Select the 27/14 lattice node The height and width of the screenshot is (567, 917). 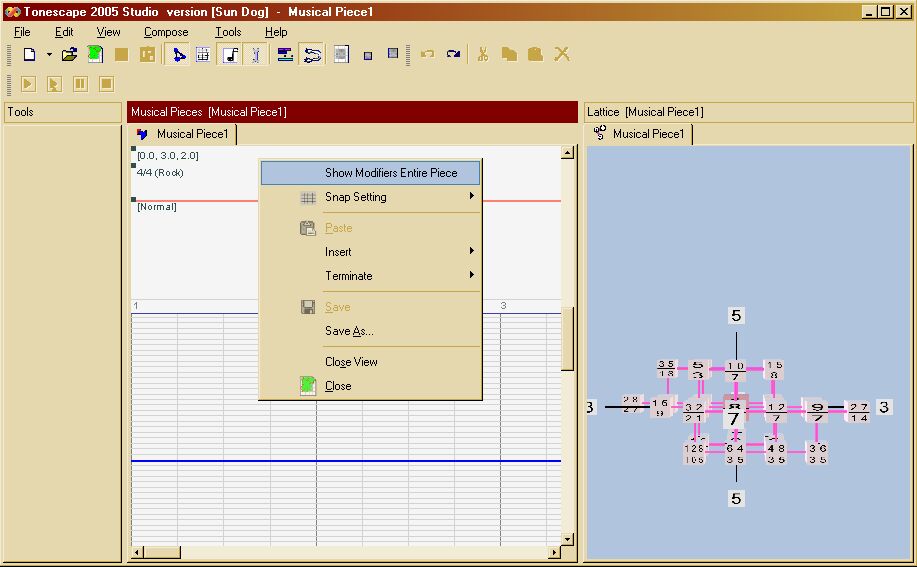click(x=859, y=412)
